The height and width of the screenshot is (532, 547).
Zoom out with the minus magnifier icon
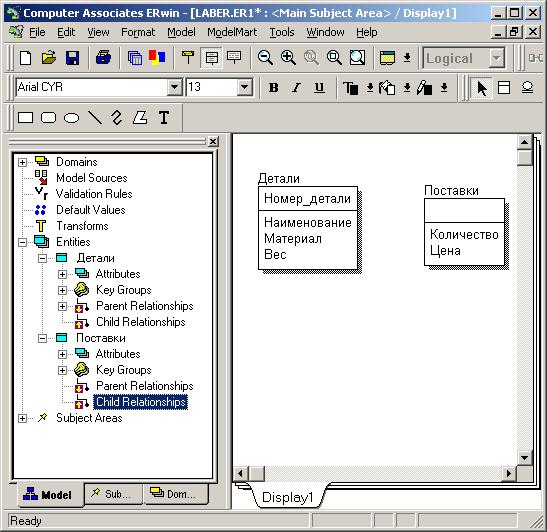tap(265, 58)
